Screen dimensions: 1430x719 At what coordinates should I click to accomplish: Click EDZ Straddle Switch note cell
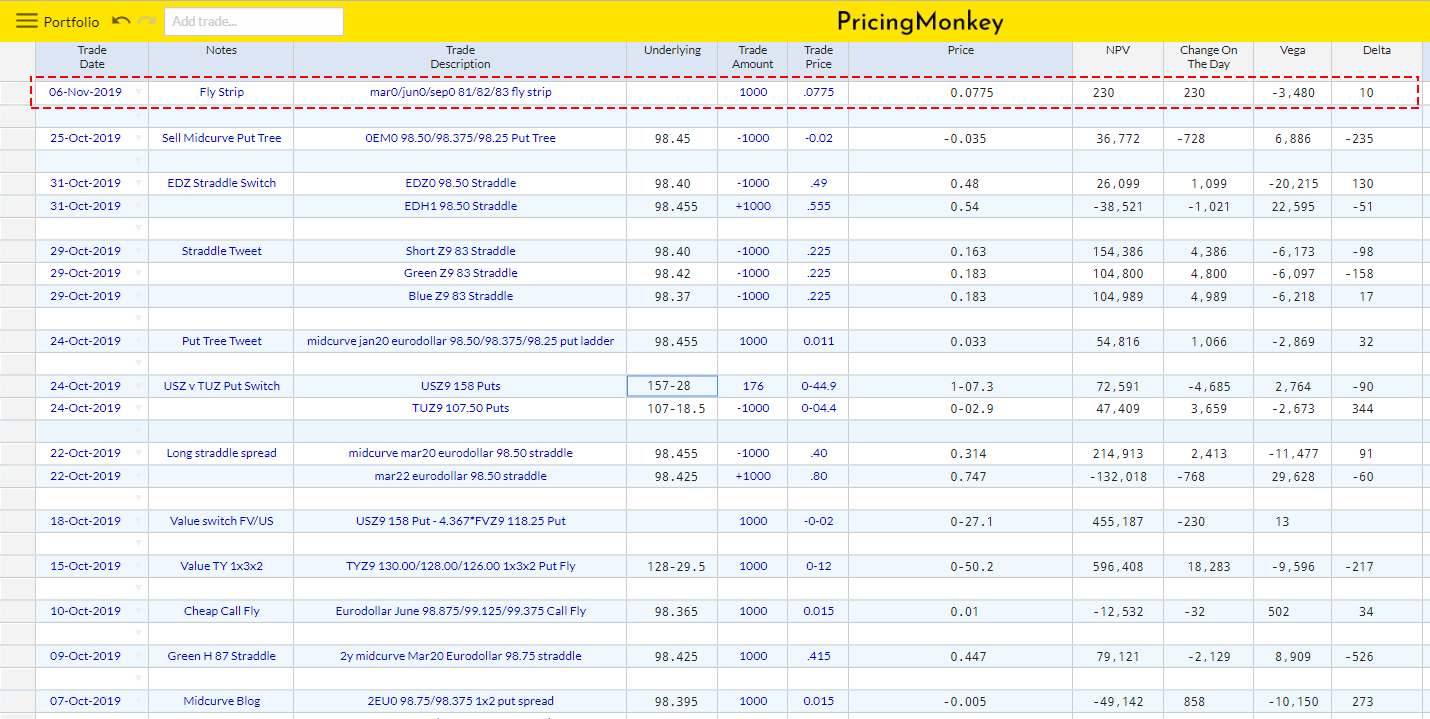click(x=221, y=183)
